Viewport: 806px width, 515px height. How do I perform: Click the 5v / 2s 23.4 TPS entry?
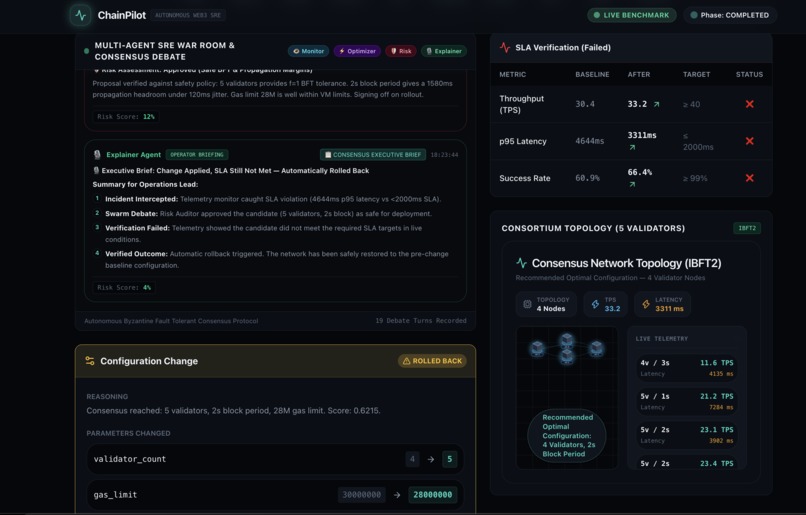tap(687, 463)
